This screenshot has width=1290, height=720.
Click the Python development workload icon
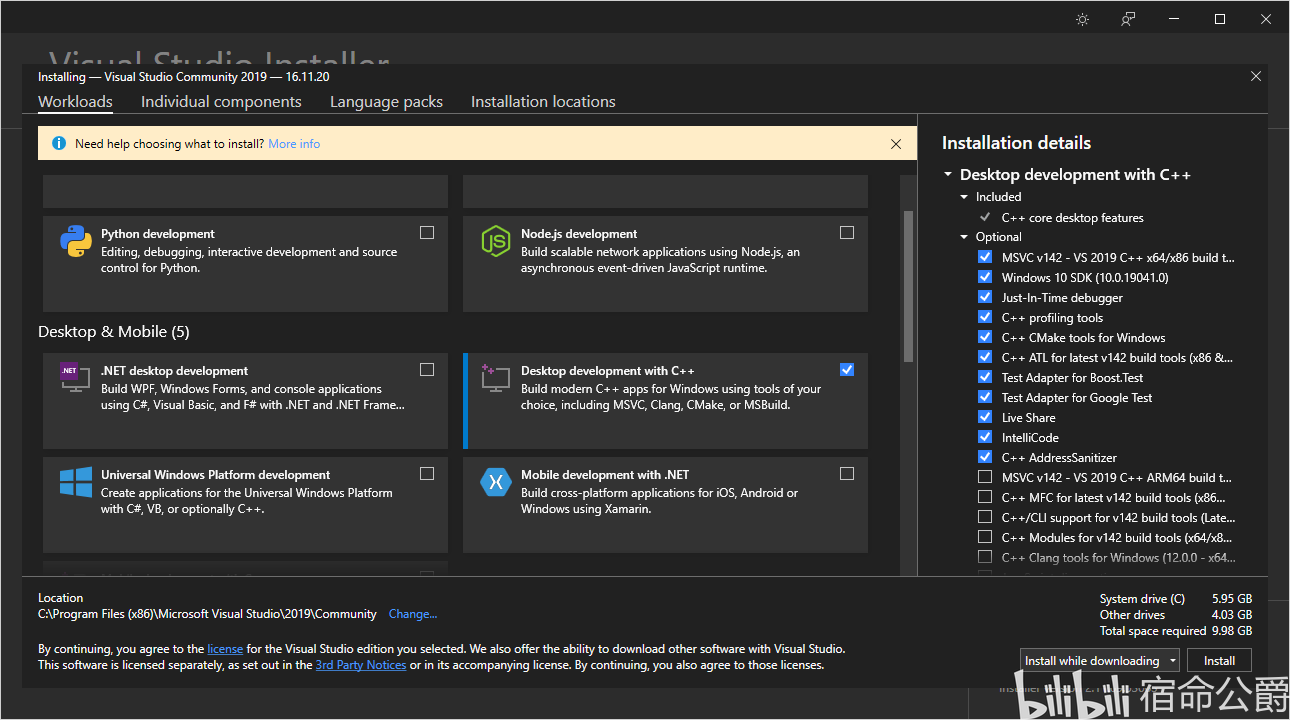pyautogui.click(x=76, y=242)
